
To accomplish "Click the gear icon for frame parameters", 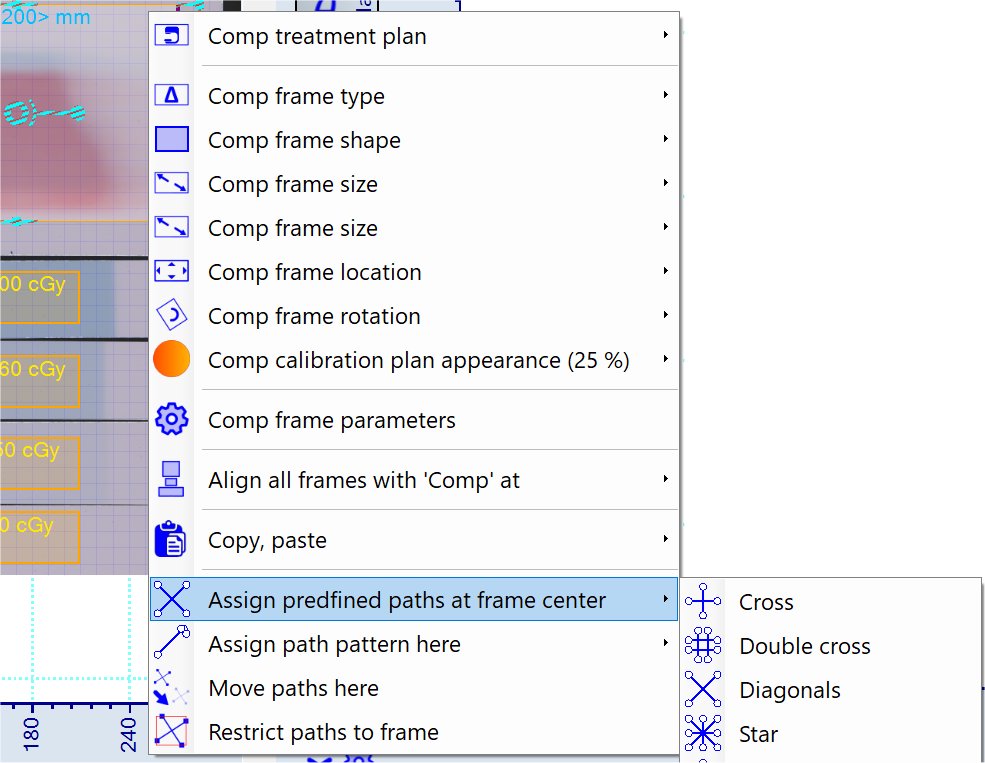I will tap(172, 420).
